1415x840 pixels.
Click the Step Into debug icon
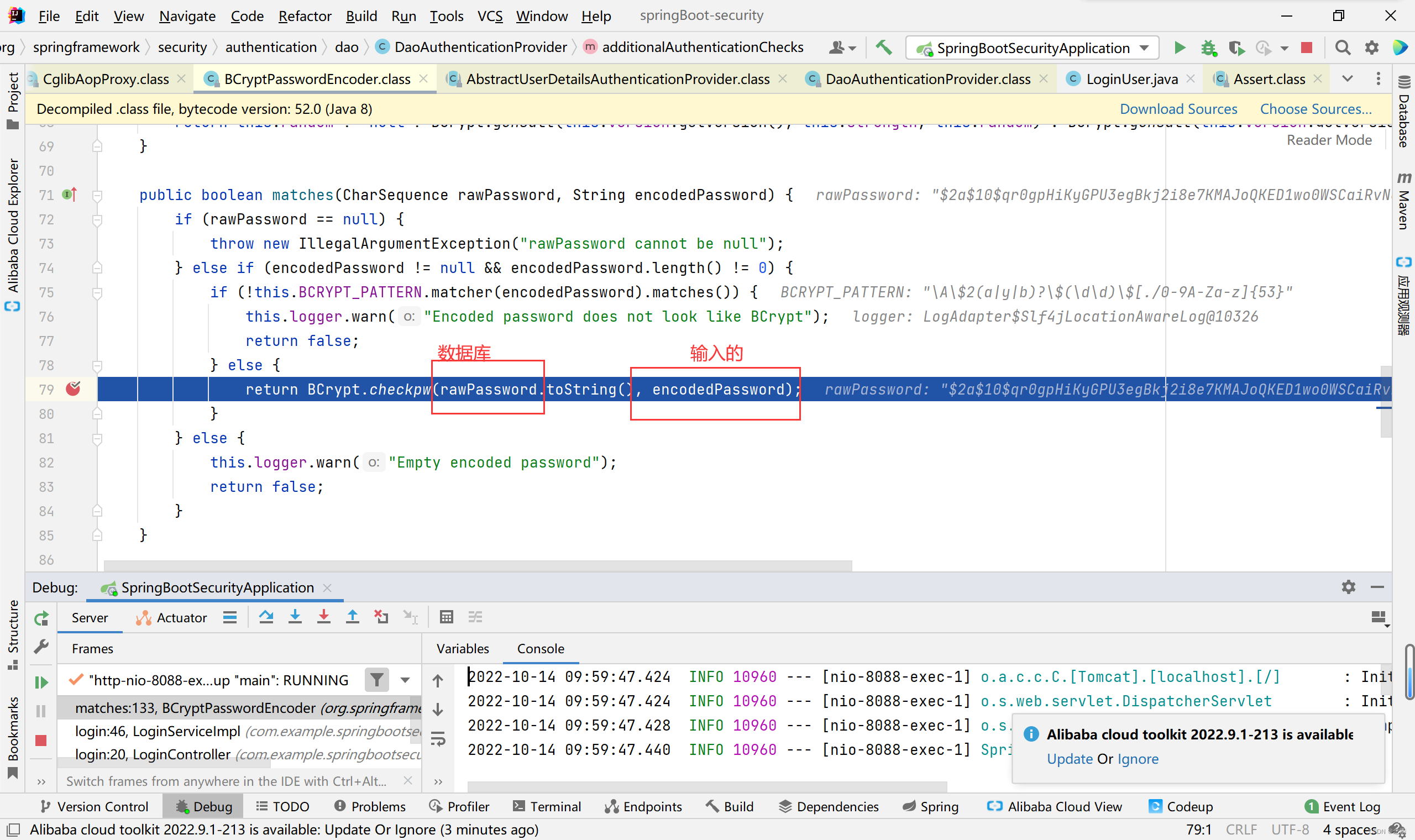click(x=295, y=617)
